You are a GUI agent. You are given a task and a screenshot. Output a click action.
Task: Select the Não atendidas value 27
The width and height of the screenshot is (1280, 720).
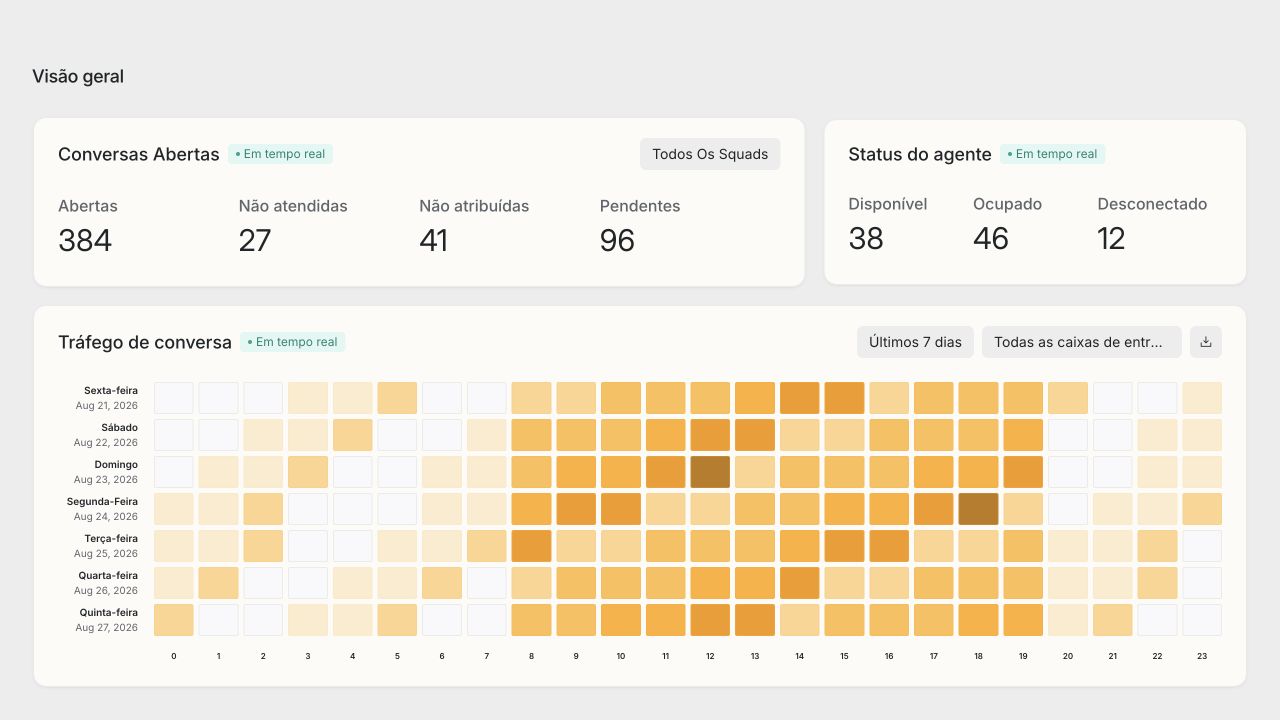255,240
